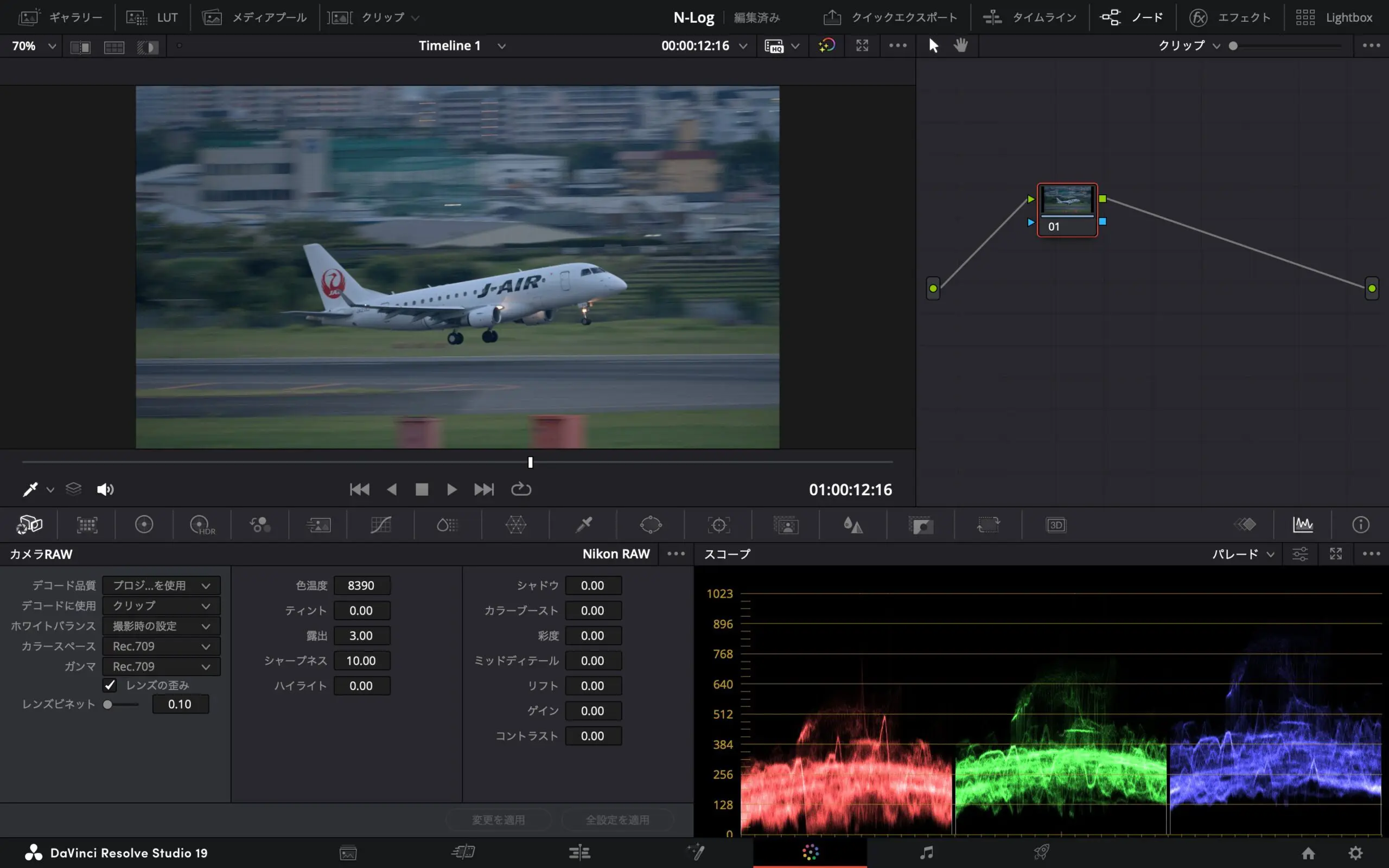The width and height of the screenshot is (1389, 868).
Task: Open the scope type パレード dropdown
Action: pos(1243,554)
